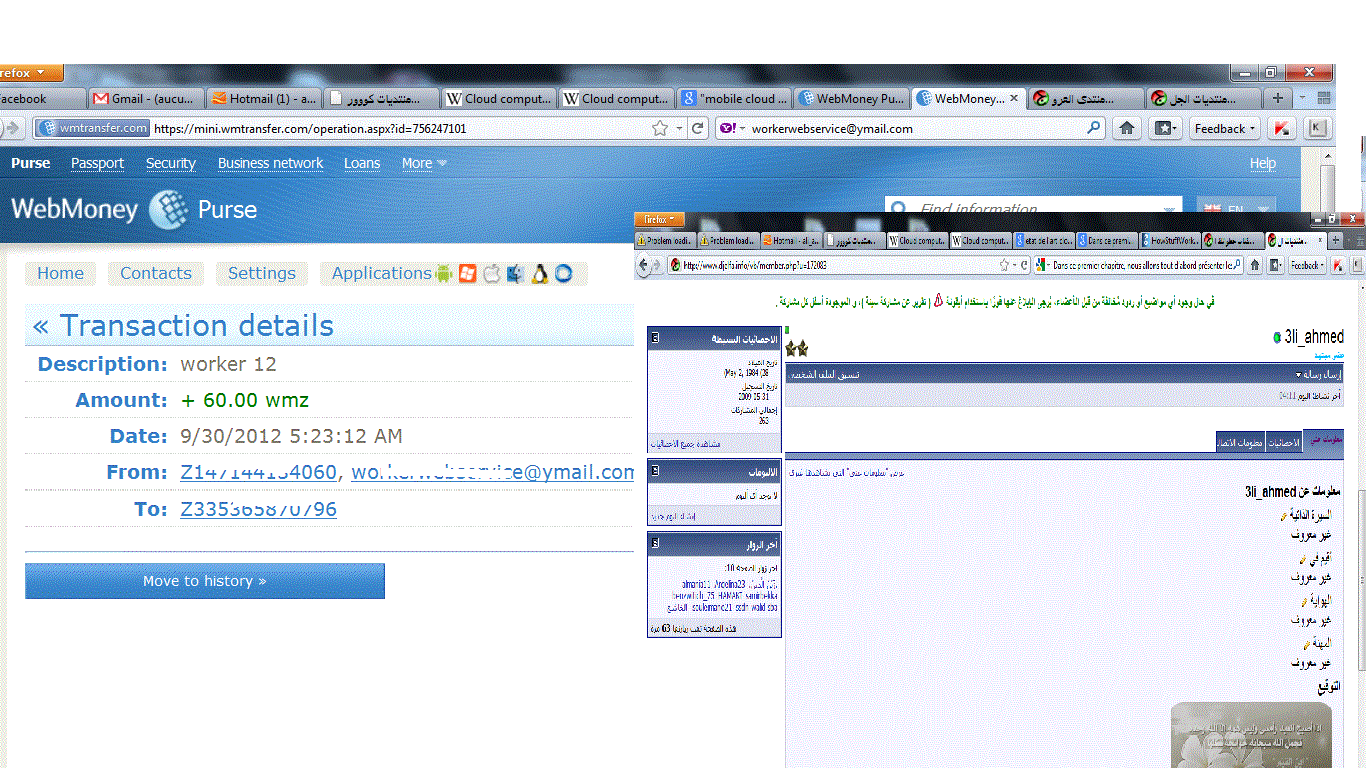Click the edit pencil beside المهنة

1305,644
